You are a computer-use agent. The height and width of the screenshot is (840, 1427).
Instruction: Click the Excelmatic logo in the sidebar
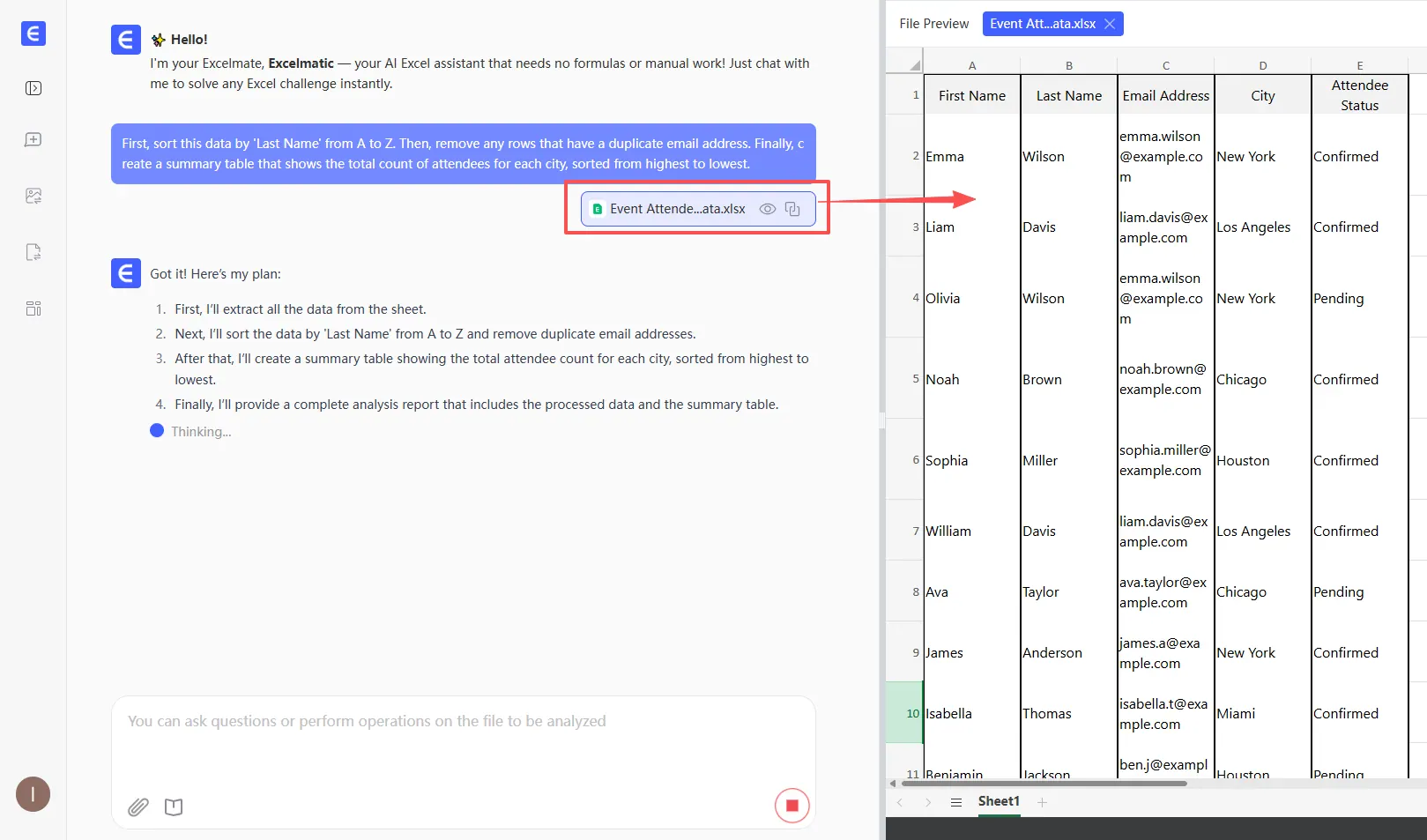click(33, 33)
